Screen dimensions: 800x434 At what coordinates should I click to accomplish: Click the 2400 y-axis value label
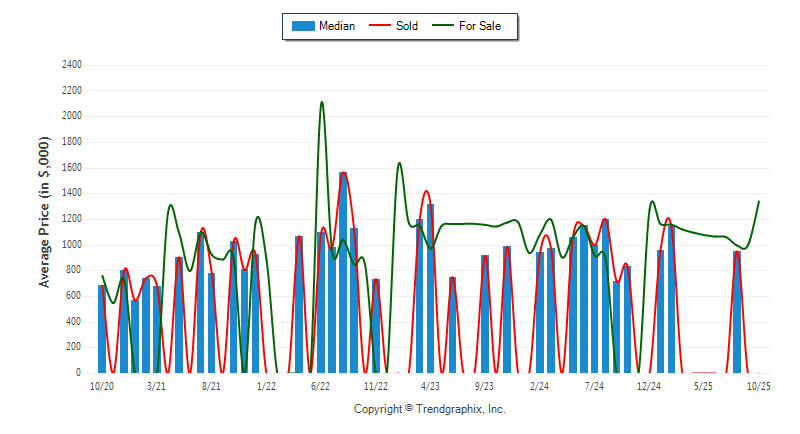70,65
